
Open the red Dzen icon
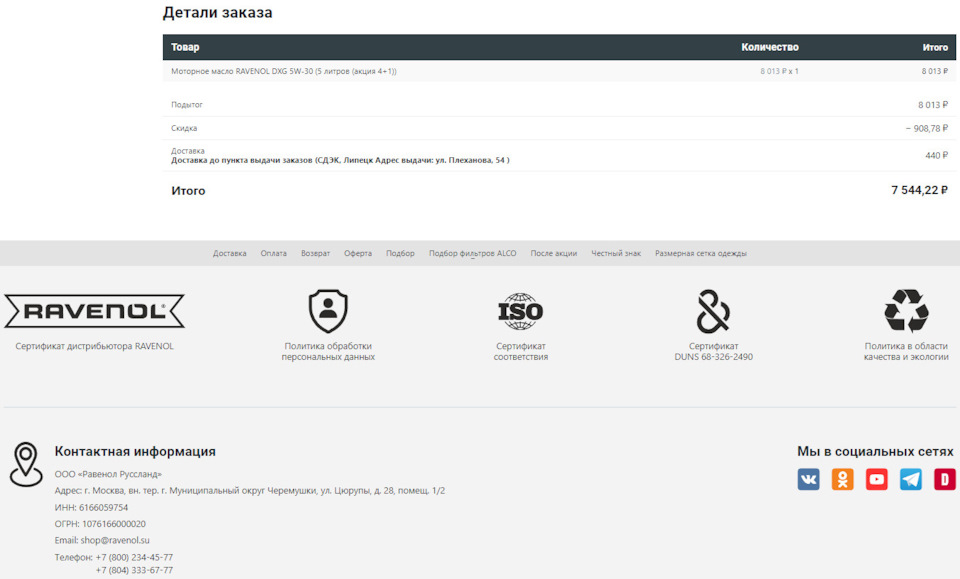click(945, 479)
